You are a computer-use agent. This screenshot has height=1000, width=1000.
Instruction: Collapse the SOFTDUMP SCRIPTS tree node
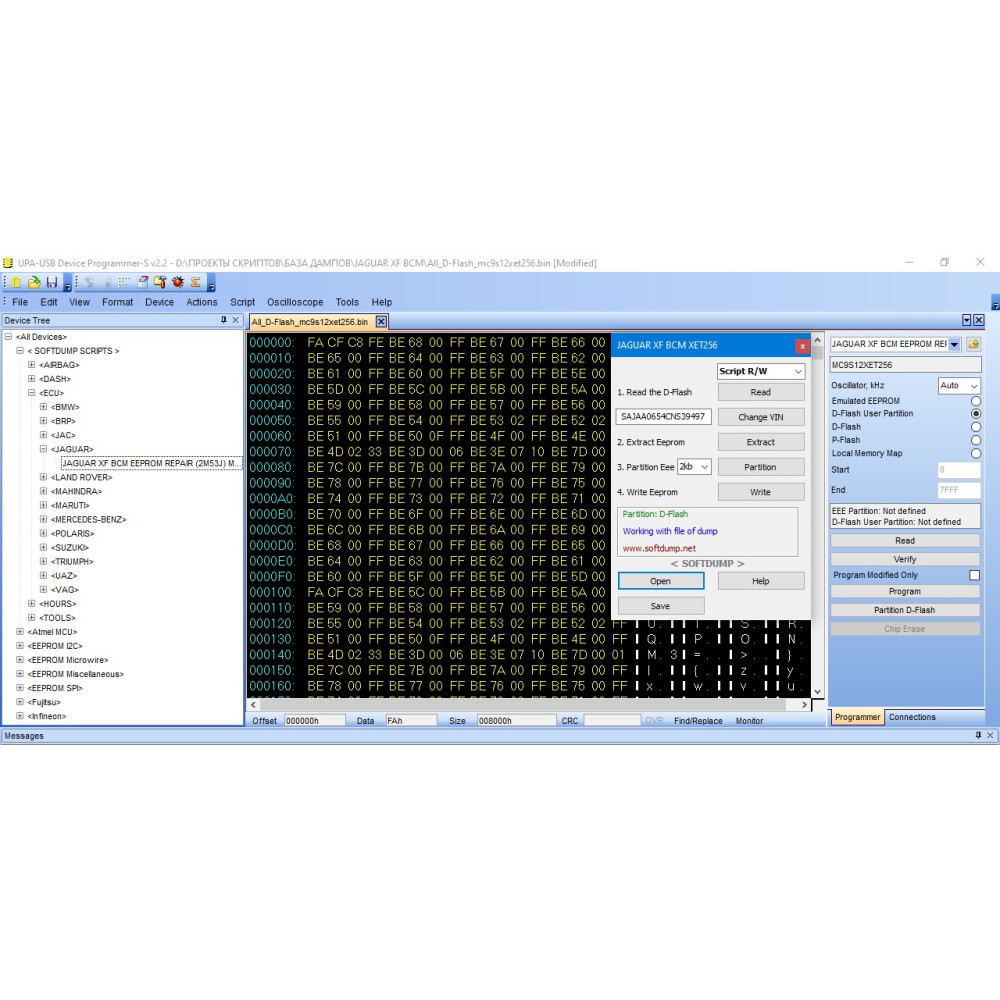pos(20,351)
